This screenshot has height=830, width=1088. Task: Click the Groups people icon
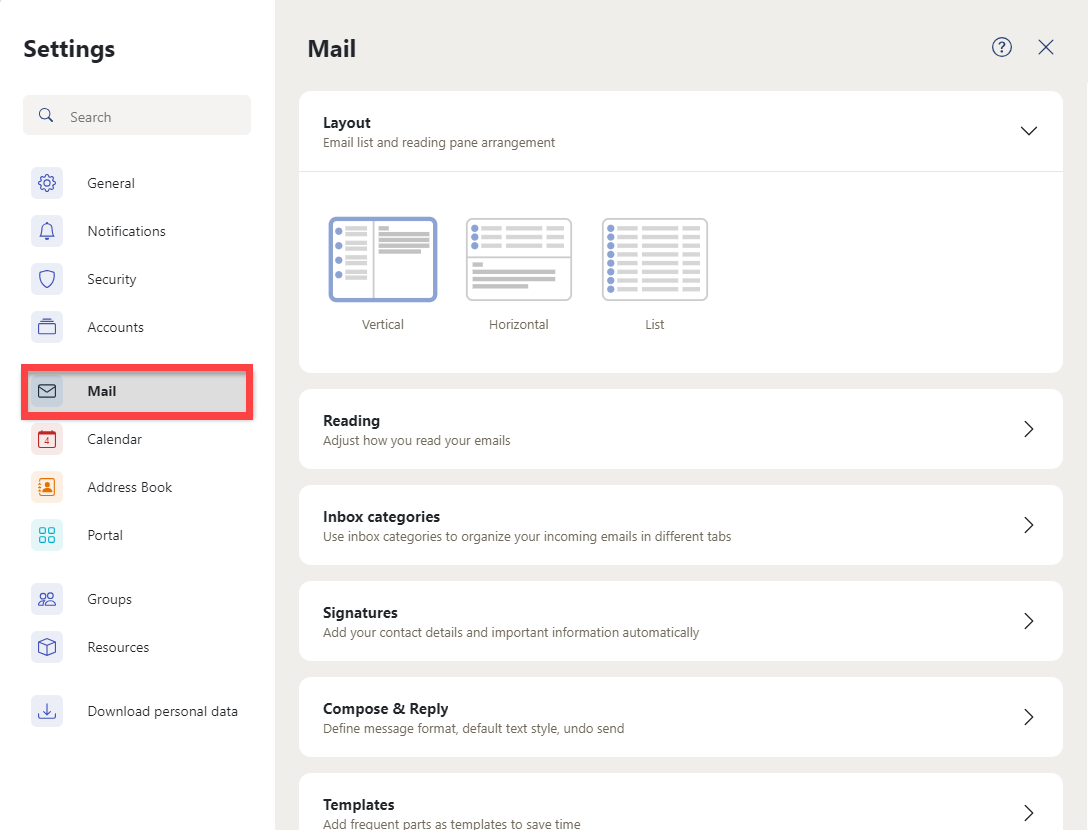pos(46,599)
